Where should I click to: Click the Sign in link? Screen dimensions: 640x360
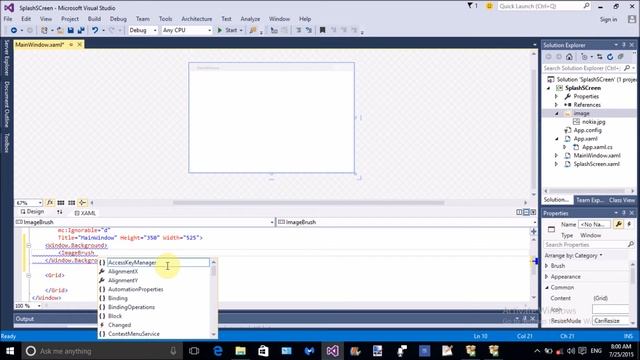pyautogui.click(x=608, y=19)
